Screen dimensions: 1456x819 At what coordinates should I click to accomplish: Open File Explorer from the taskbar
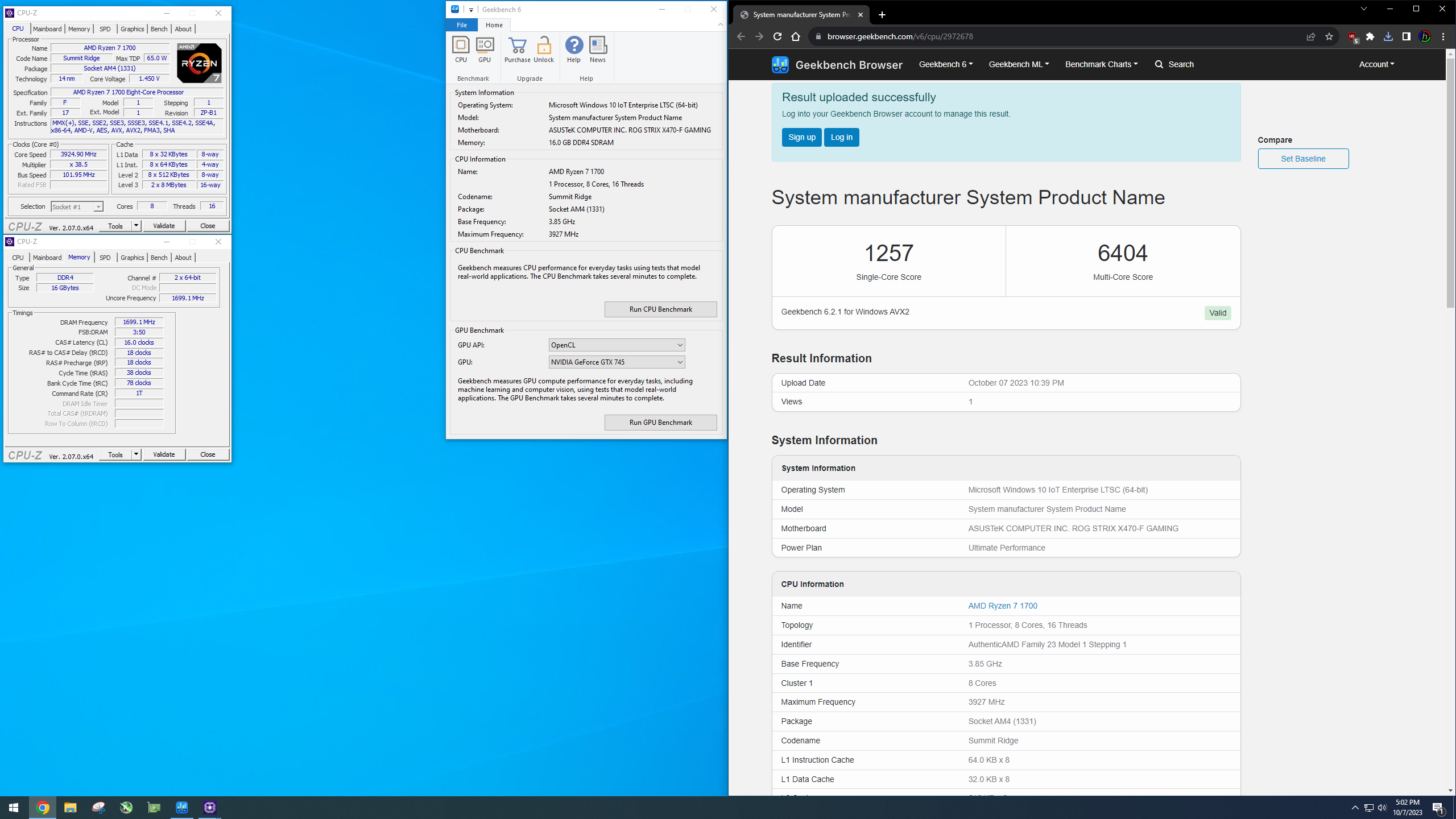71,808
